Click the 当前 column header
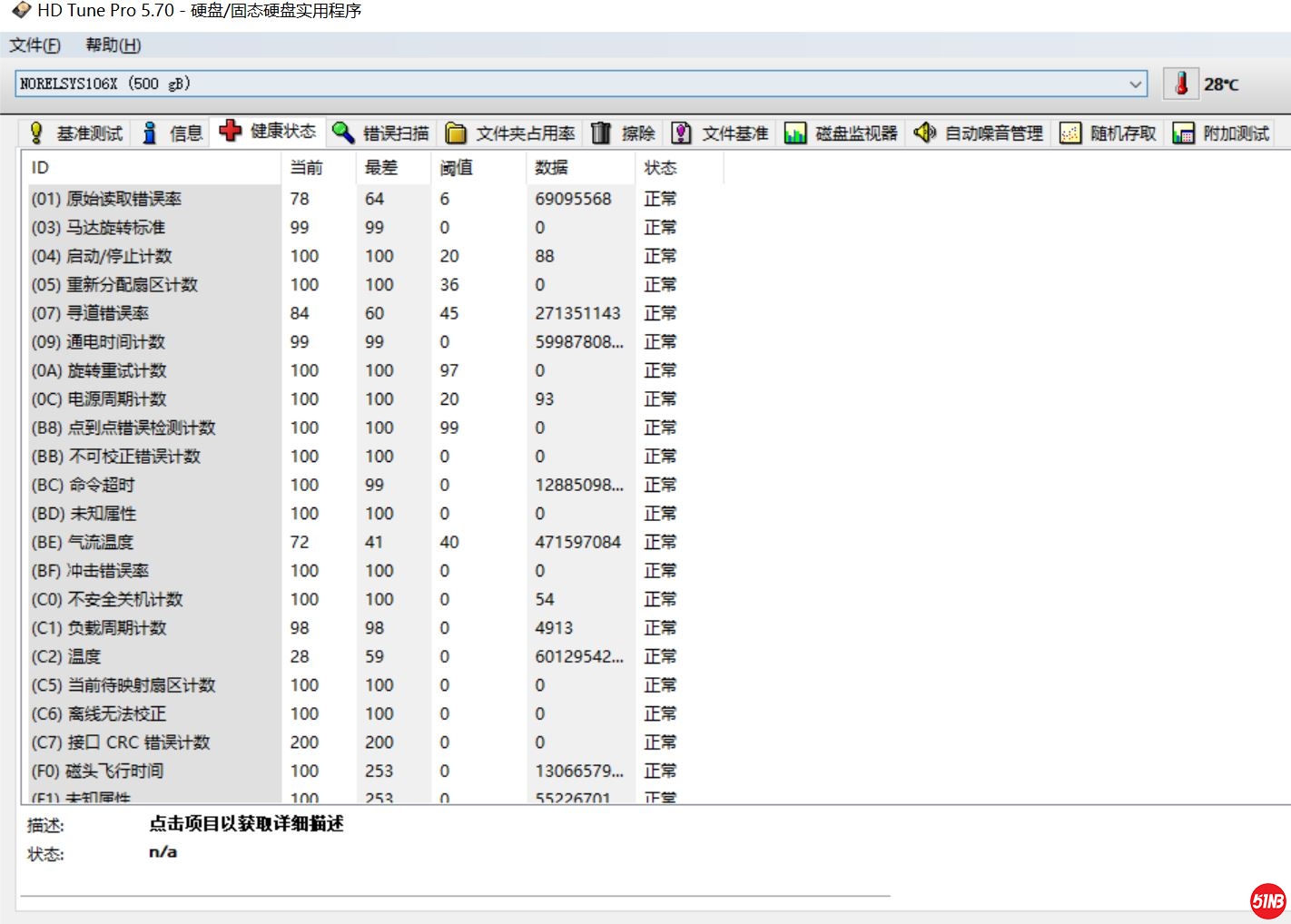This screenshot has width=1291, height=924. click(307, 168)
